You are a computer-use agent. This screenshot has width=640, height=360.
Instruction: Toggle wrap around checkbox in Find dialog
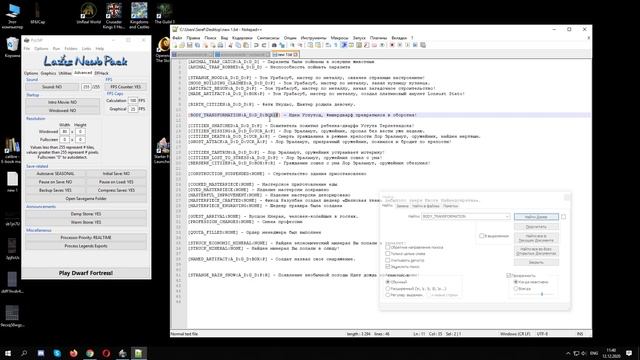(388, 267)
